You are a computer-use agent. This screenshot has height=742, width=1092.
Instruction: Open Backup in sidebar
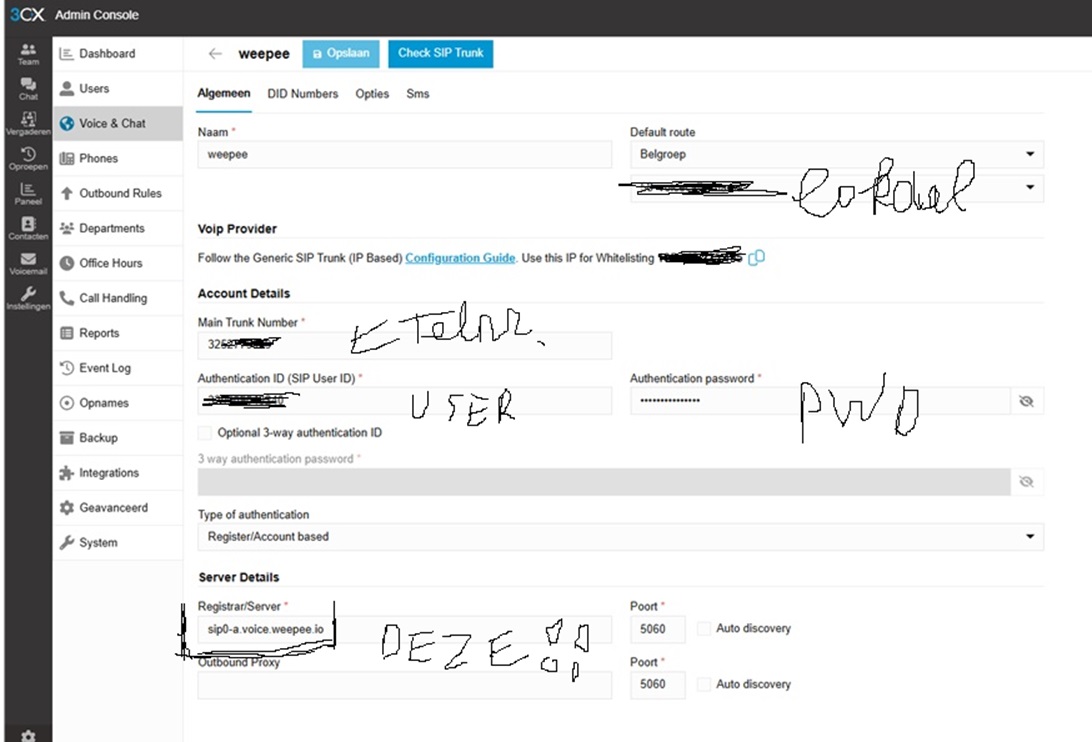click(x=118, y=438)
